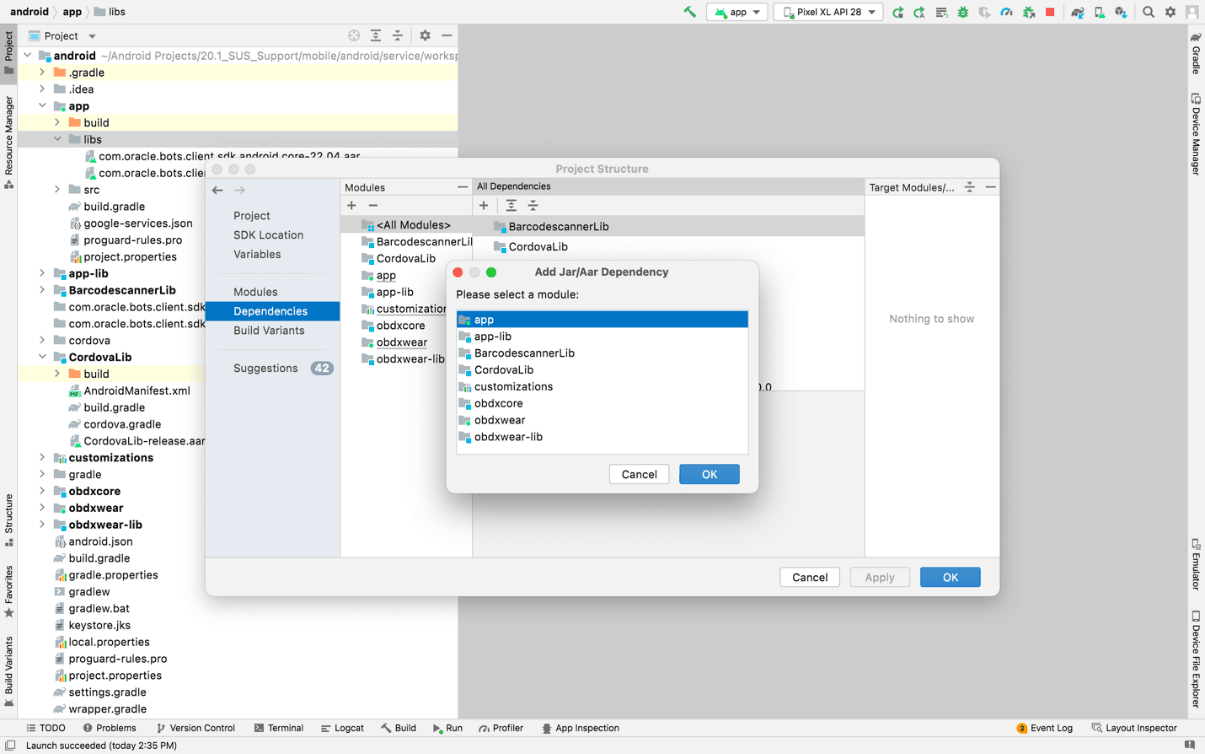The width and height of the screenshot is (1205, 754).
Task: Select CordovaLib in module selection list
Action: pyautogui.click(x=602, y=370)
